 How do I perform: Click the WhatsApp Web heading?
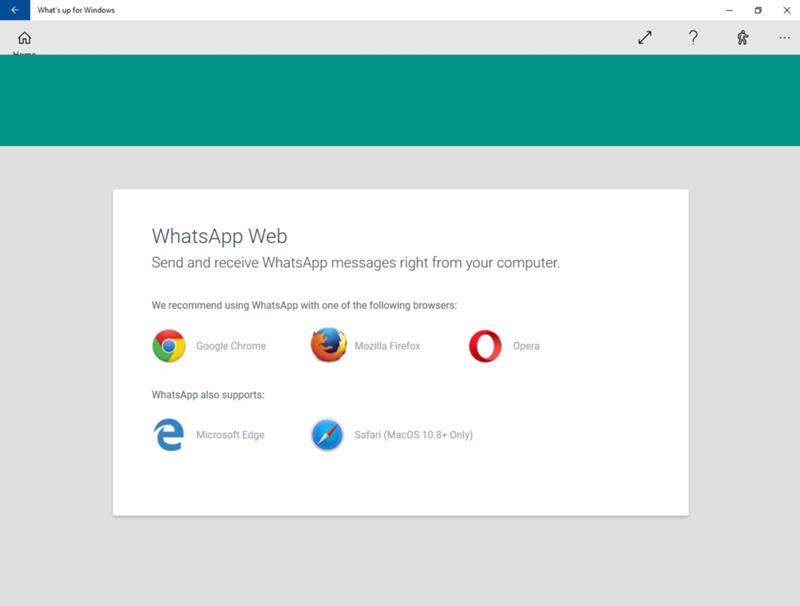pyautogui.click(x=219, y=236)
